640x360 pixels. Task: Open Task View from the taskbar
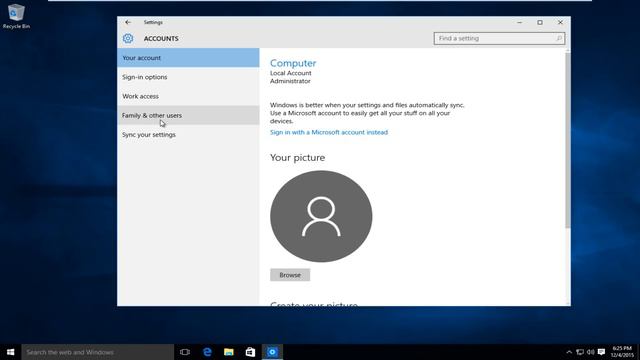[185, 352]
